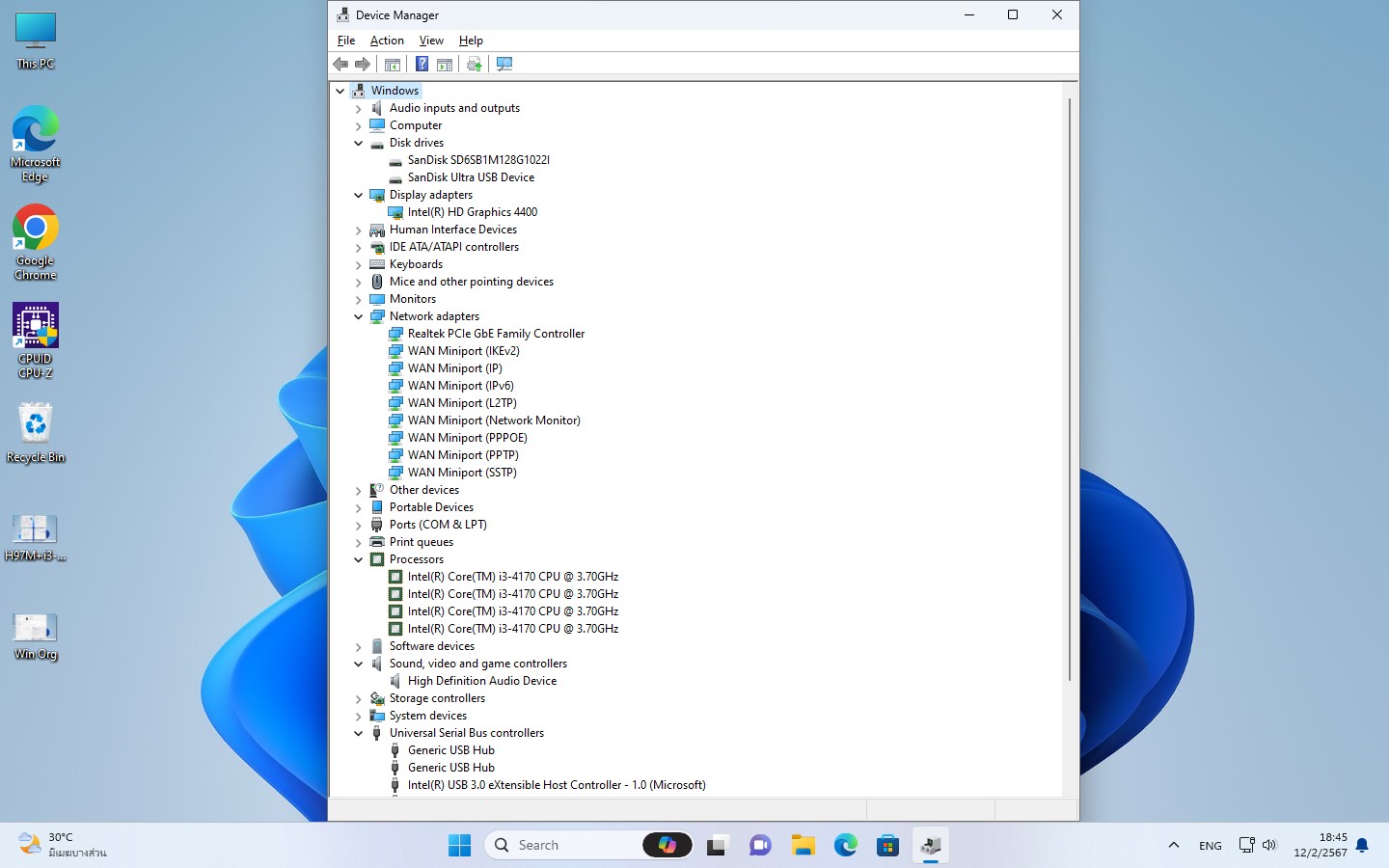Image resolution: width=1389 pixels, height=868 pixels.
Task: Select the Win Org desktop file
Action: (36, 637)
